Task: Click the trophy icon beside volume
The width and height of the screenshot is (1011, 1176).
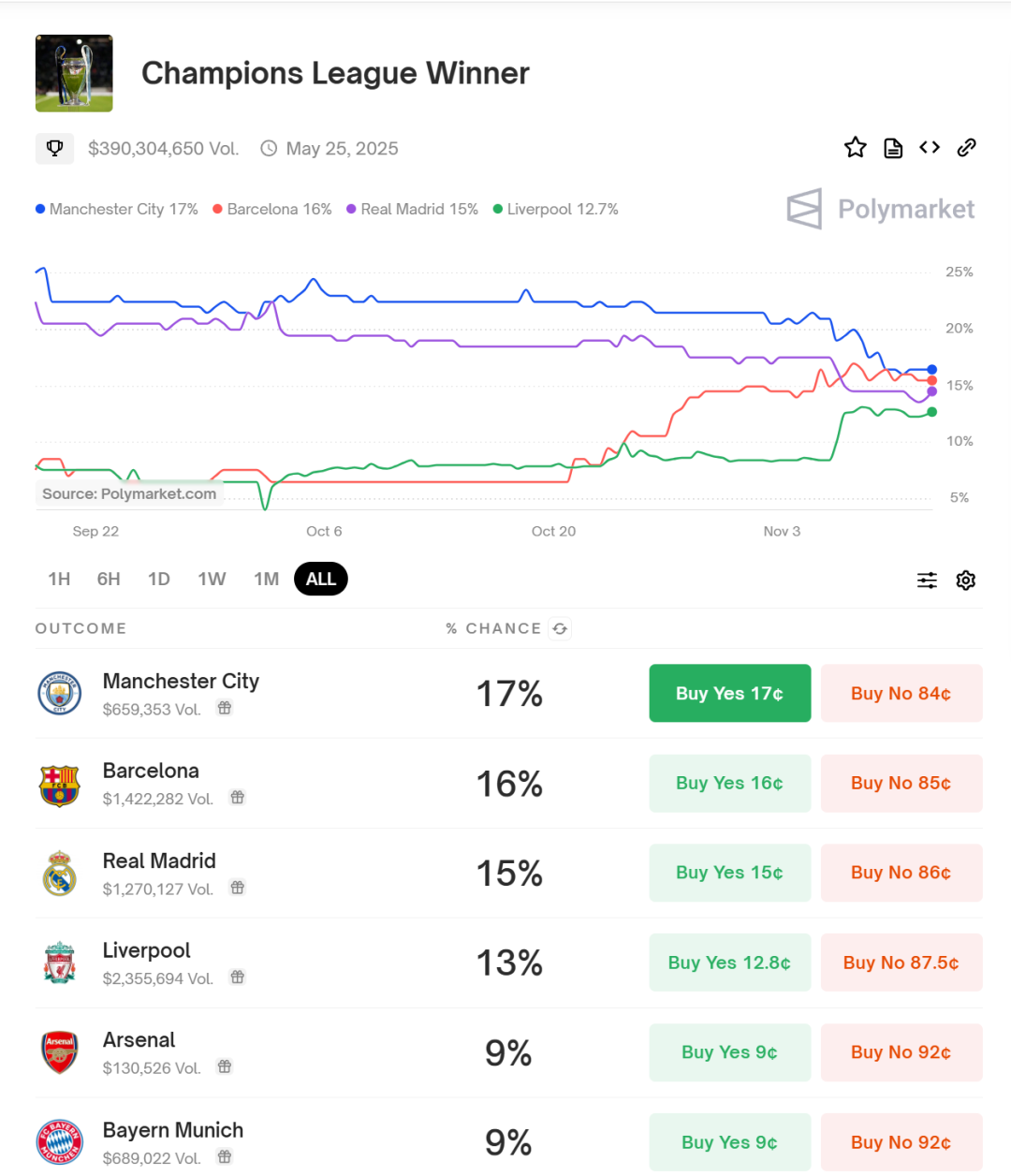Action: [x=54, y=148]
